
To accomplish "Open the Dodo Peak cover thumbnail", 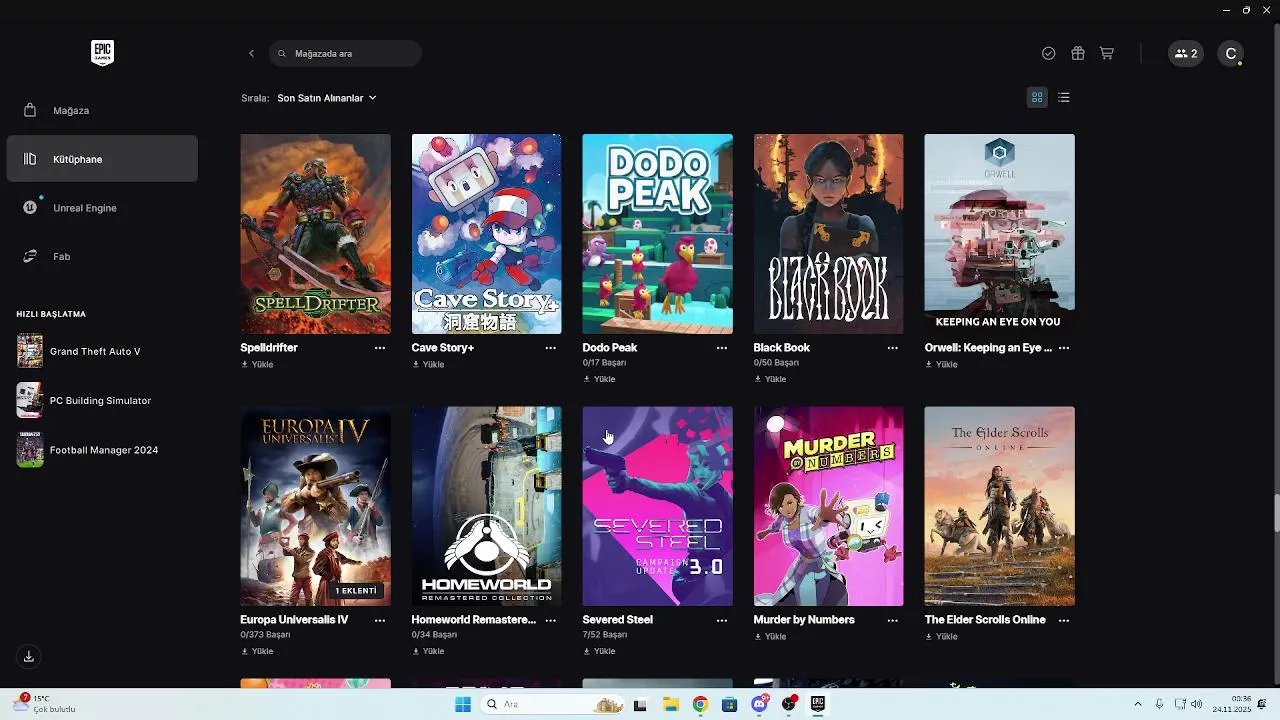I will pos(658,234).
